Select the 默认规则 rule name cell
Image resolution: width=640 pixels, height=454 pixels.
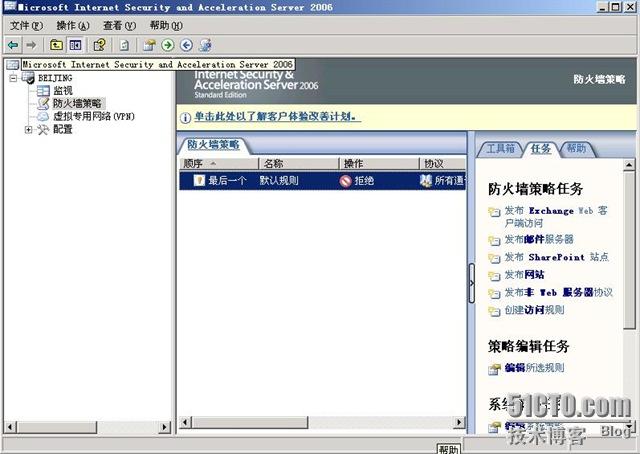[279, 180]
